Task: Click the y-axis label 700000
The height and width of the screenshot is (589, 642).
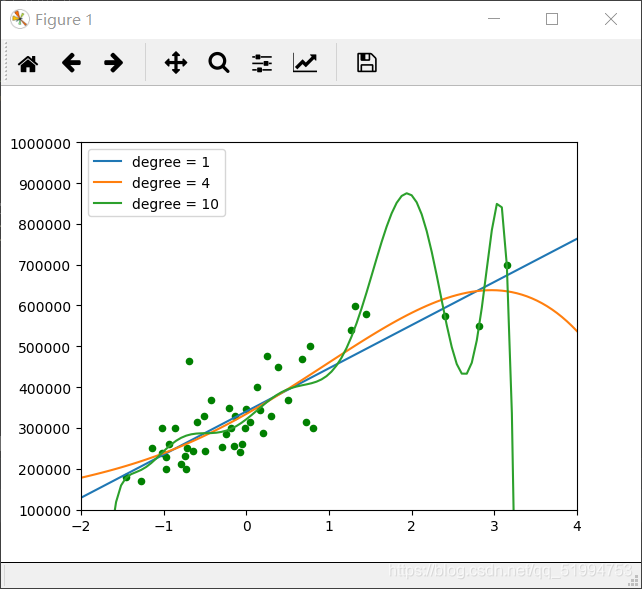Action: tap(45, 266)
